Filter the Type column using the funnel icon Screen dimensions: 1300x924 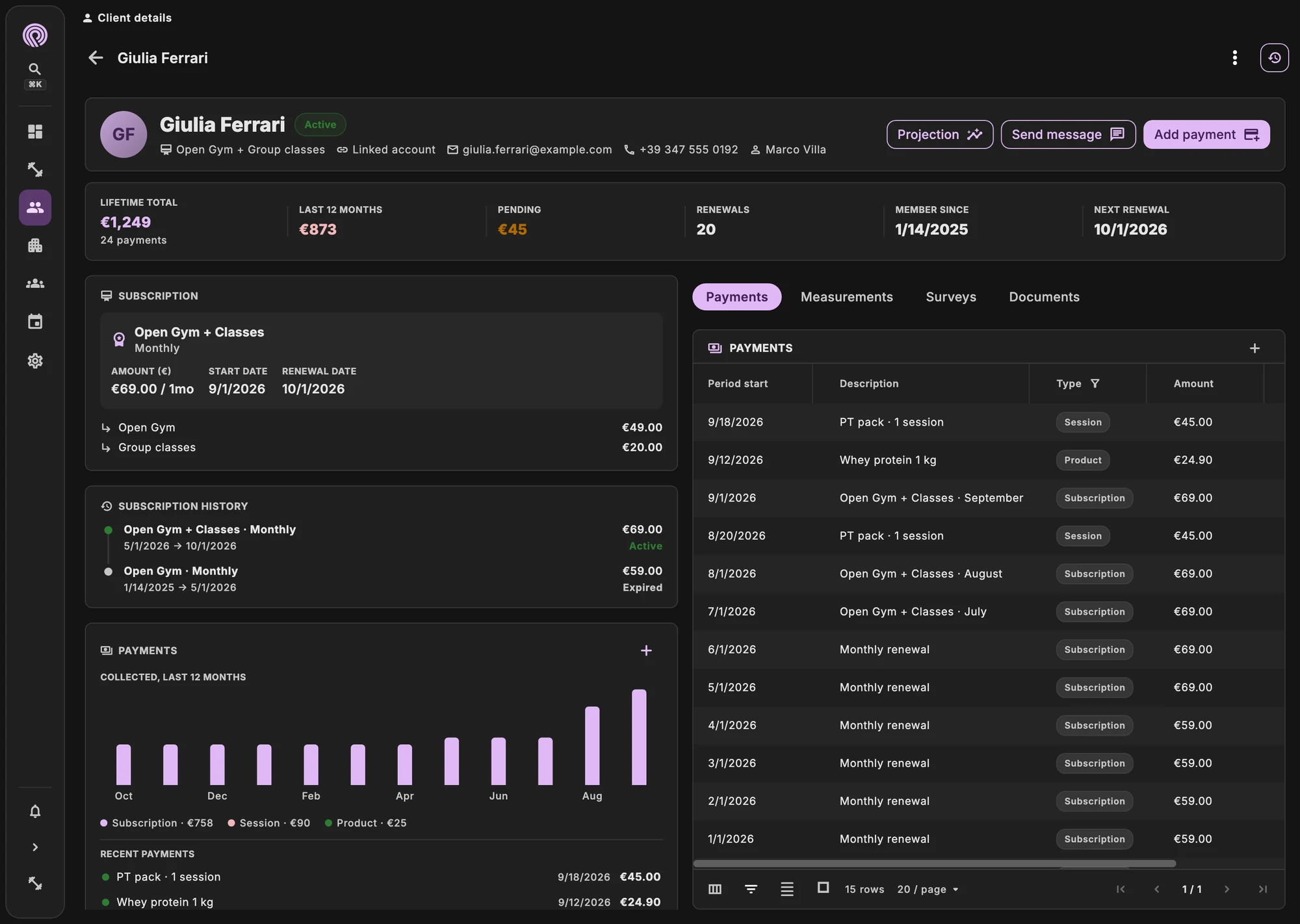1095,383
